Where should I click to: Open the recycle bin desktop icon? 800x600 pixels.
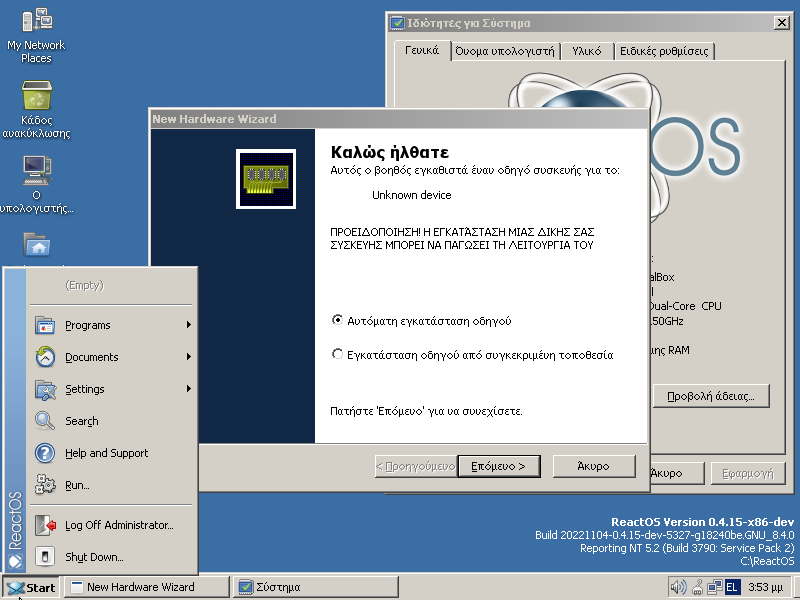point(36,97)
